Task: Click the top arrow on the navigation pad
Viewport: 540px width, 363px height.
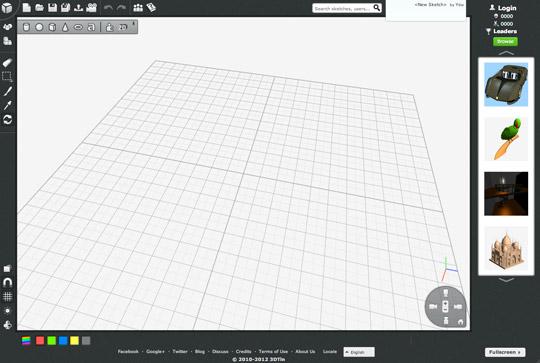Action: 445,293
